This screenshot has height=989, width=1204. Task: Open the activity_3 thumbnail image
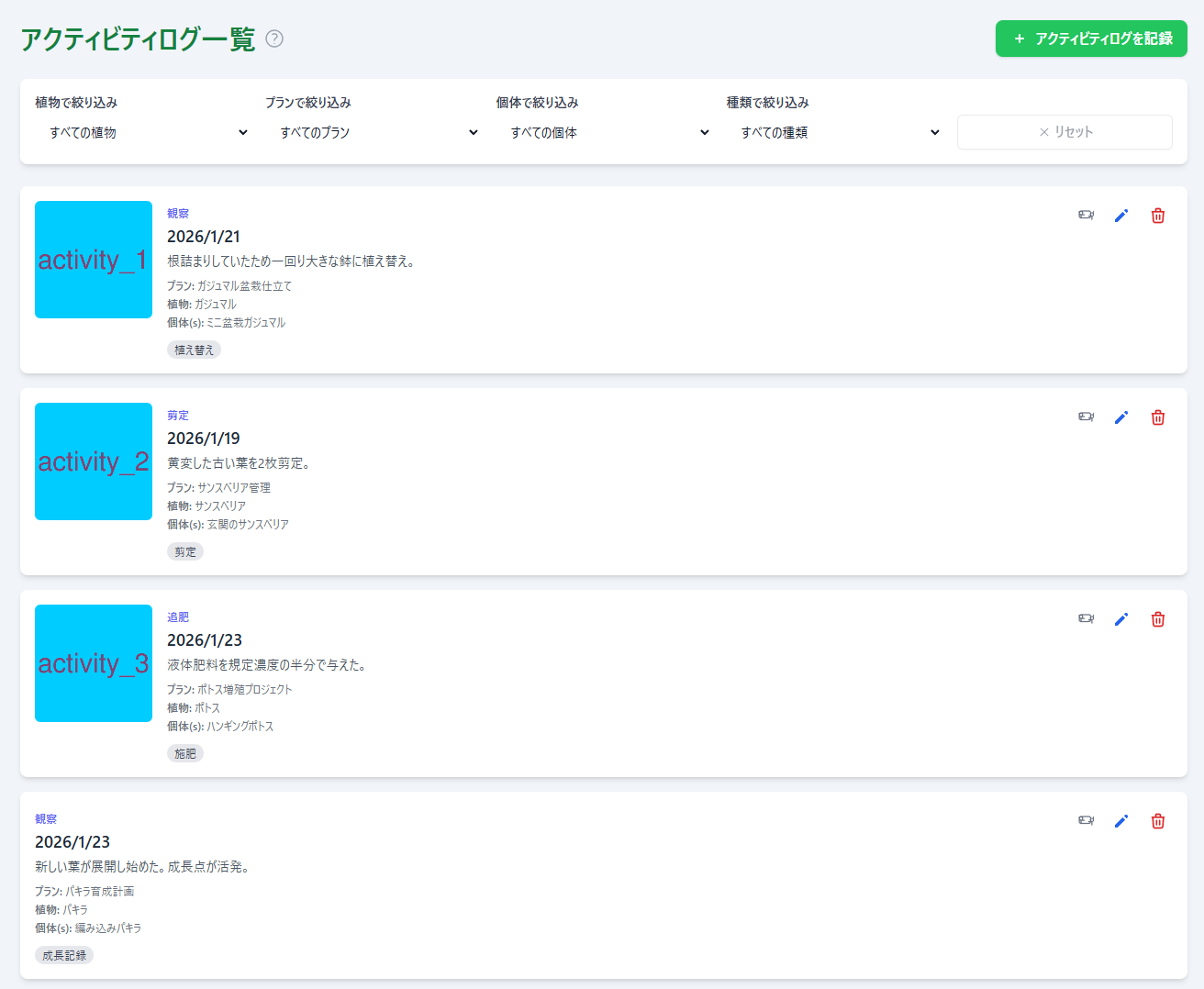(x=94, y=663)
